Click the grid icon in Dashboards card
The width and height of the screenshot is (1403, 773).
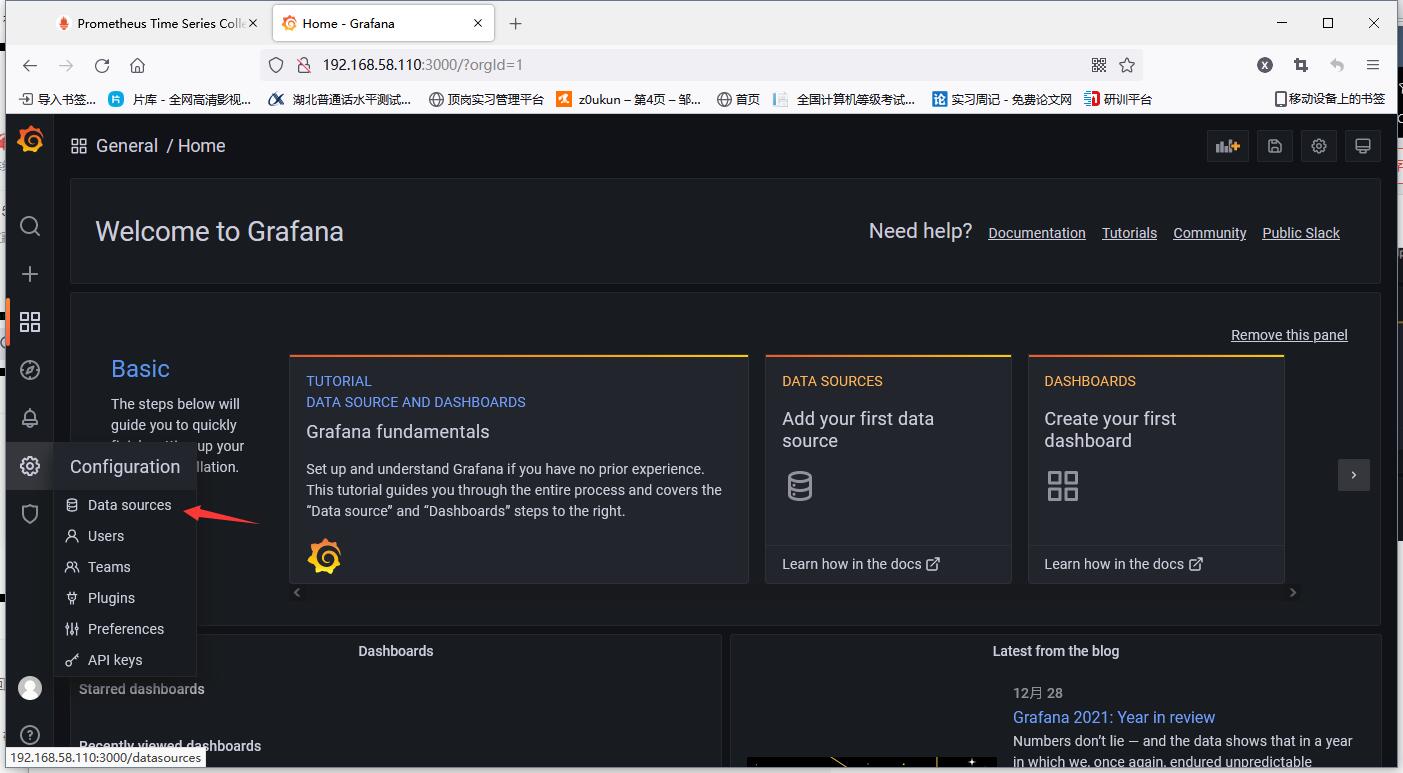[x=1062, y=486]
